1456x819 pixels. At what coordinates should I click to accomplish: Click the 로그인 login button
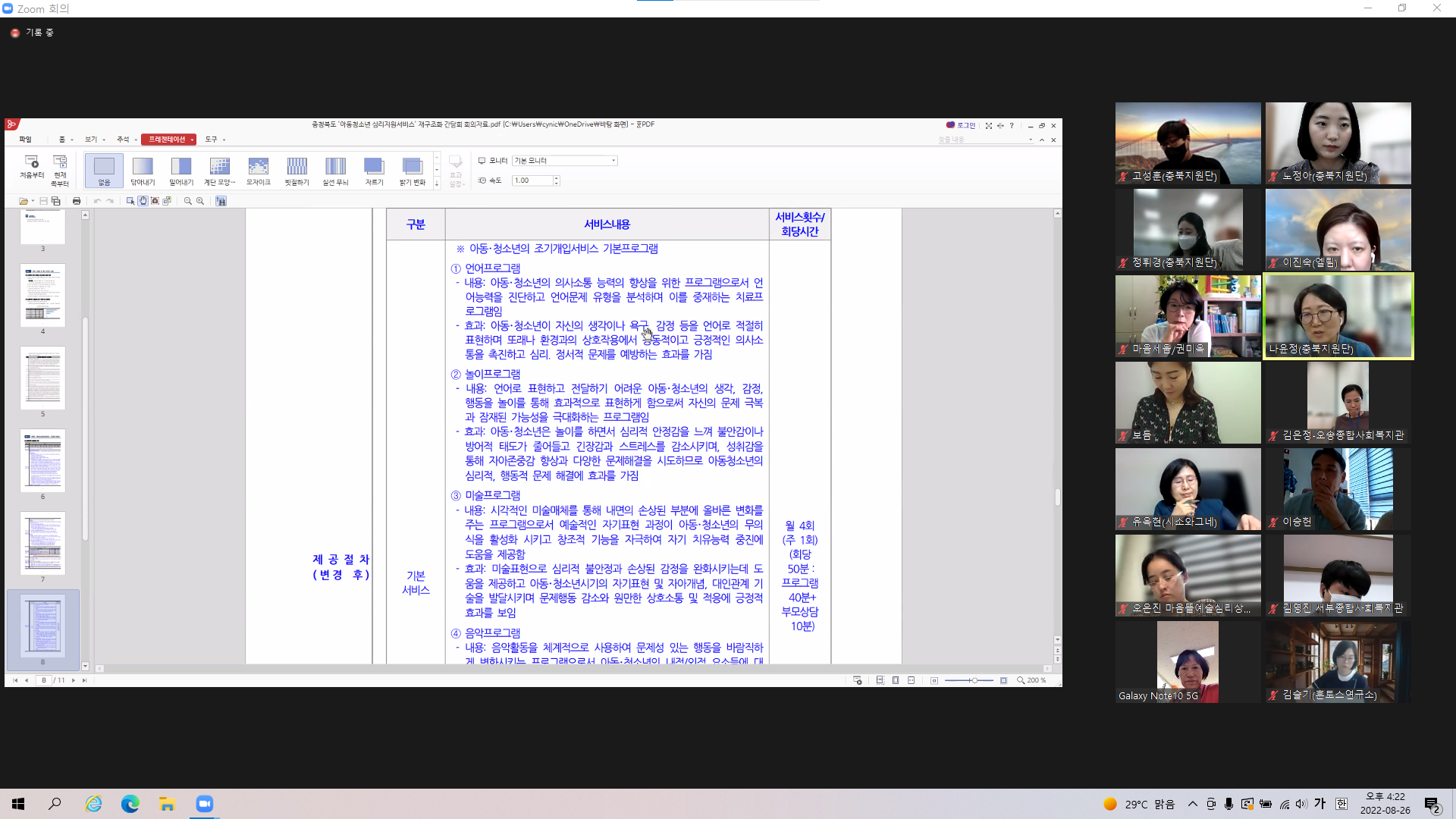(961, 125)
